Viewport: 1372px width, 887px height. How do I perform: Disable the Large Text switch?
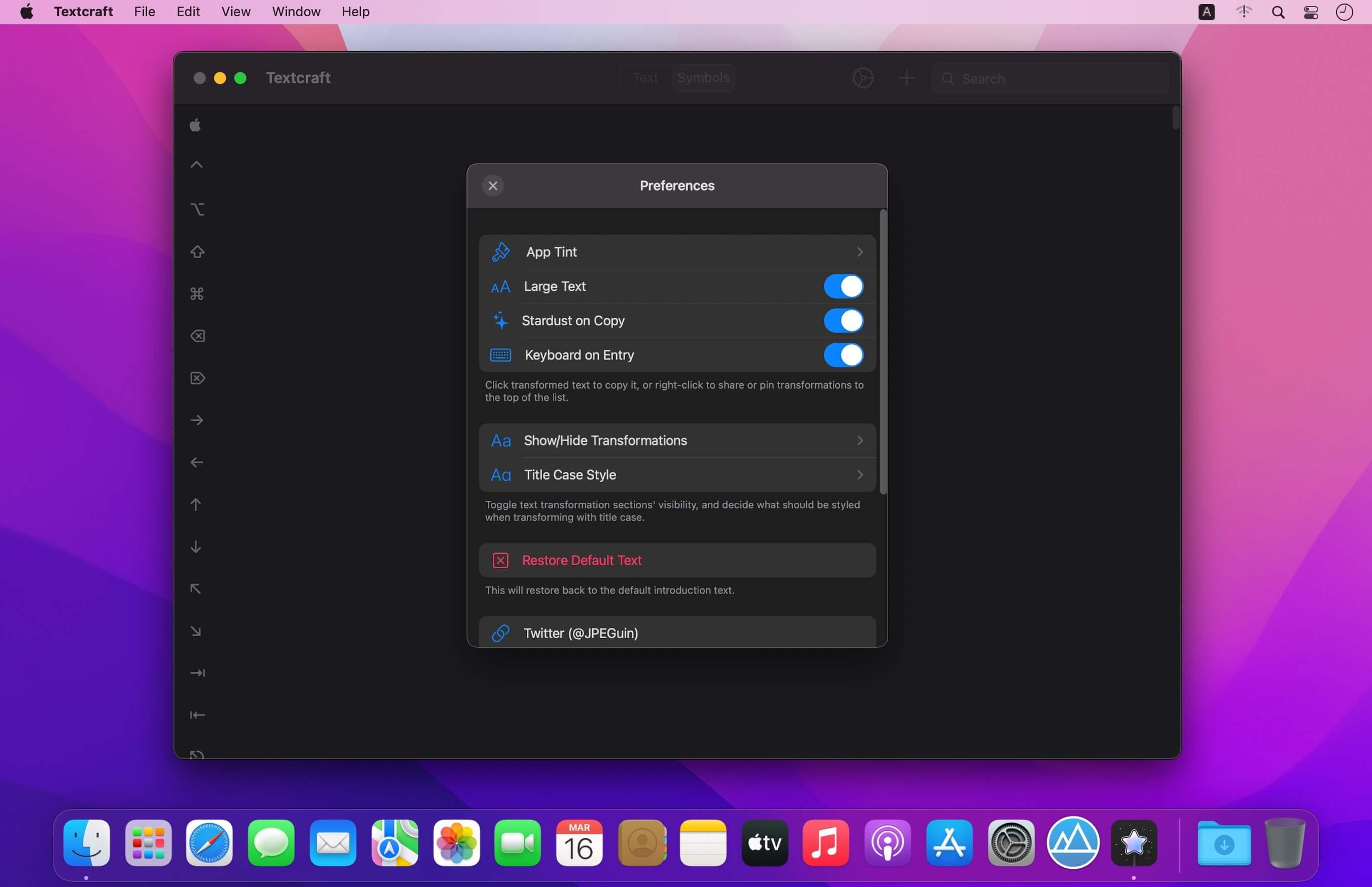[843, 286]
